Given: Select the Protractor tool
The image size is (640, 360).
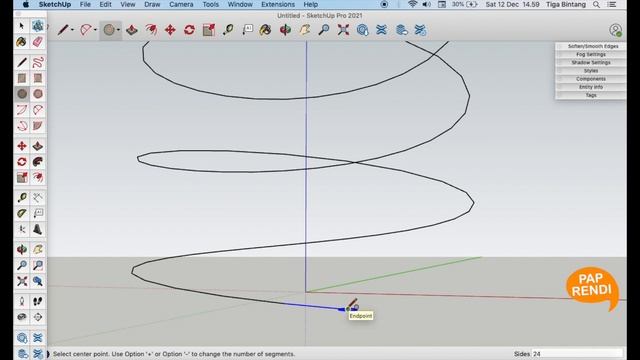Looking at the screenshot, I should pyautogui.click(x=22, y=213).
